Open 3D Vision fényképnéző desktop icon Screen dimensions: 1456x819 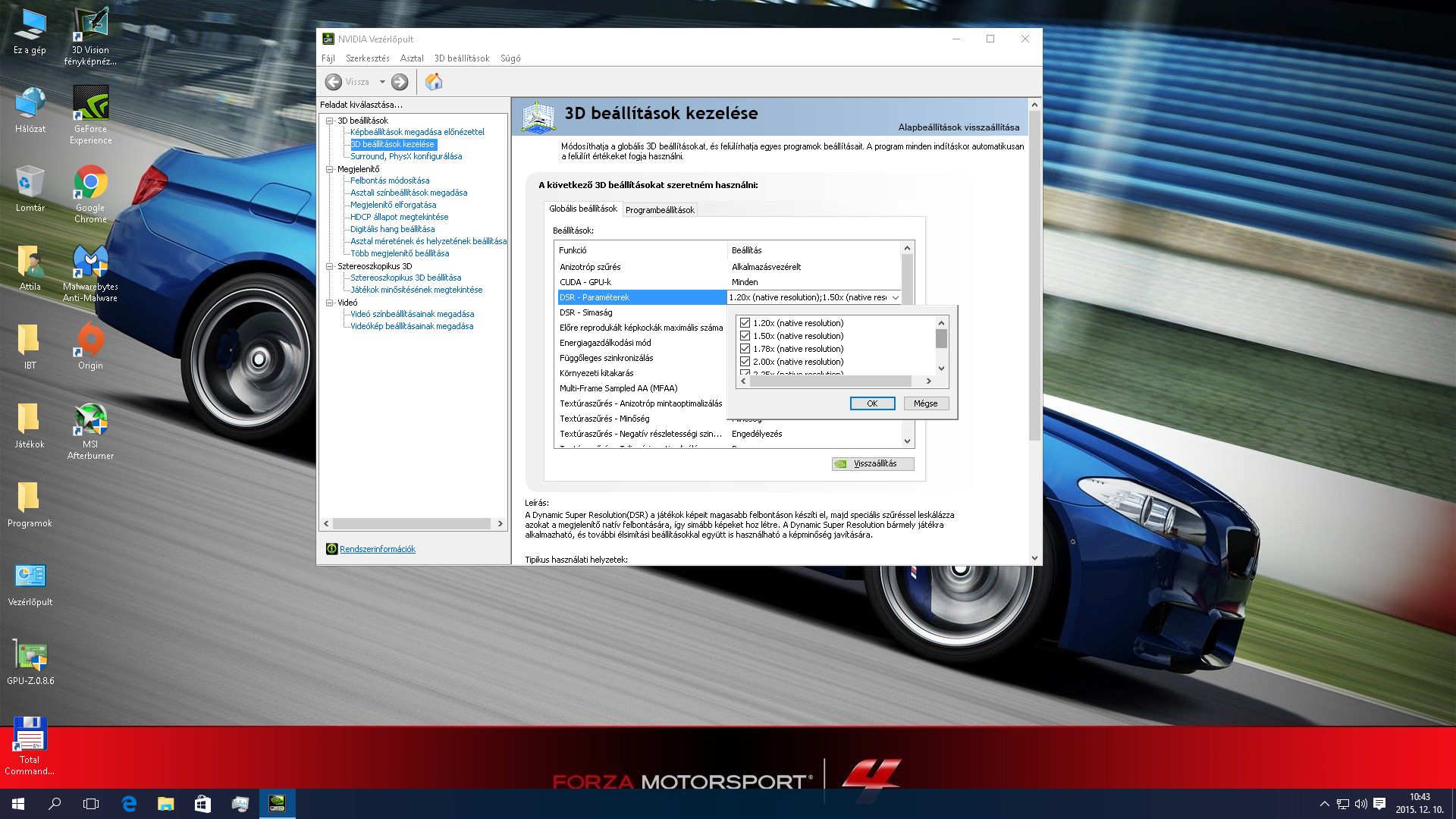(90, 36)
